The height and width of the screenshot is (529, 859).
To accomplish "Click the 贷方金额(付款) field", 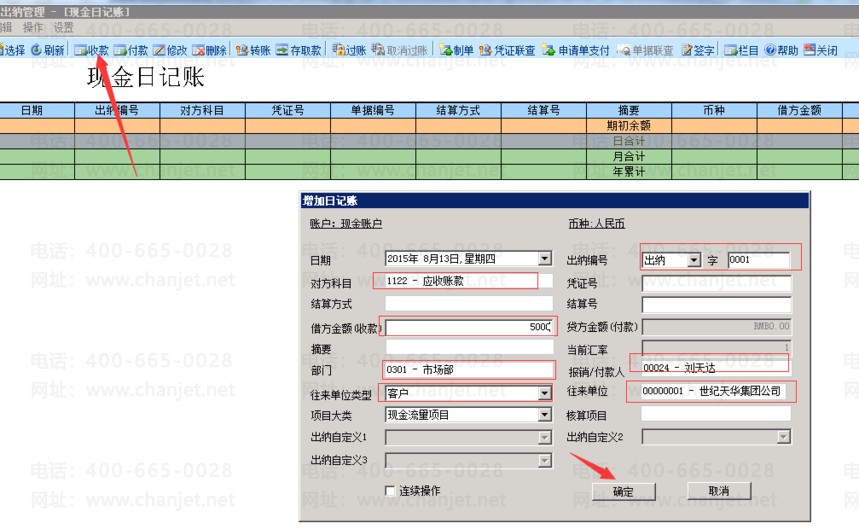I will click(x=717, y=326).
